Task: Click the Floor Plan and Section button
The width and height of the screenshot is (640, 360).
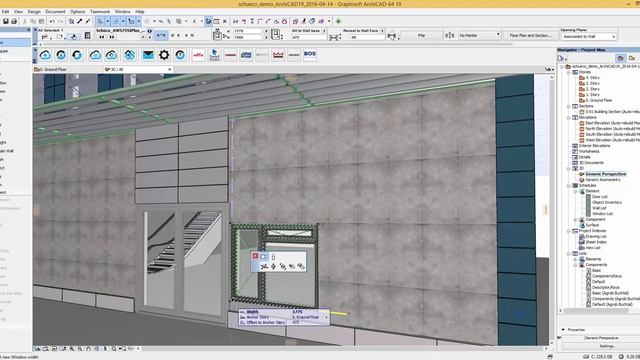Action: click(x=531, y=36)
